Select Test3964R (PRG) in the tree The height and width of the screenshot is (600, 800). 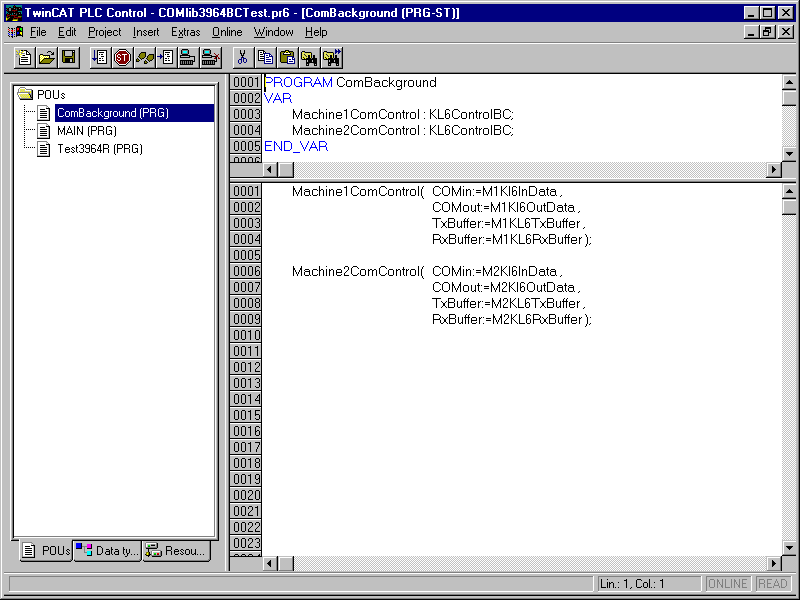click(99, 149)
